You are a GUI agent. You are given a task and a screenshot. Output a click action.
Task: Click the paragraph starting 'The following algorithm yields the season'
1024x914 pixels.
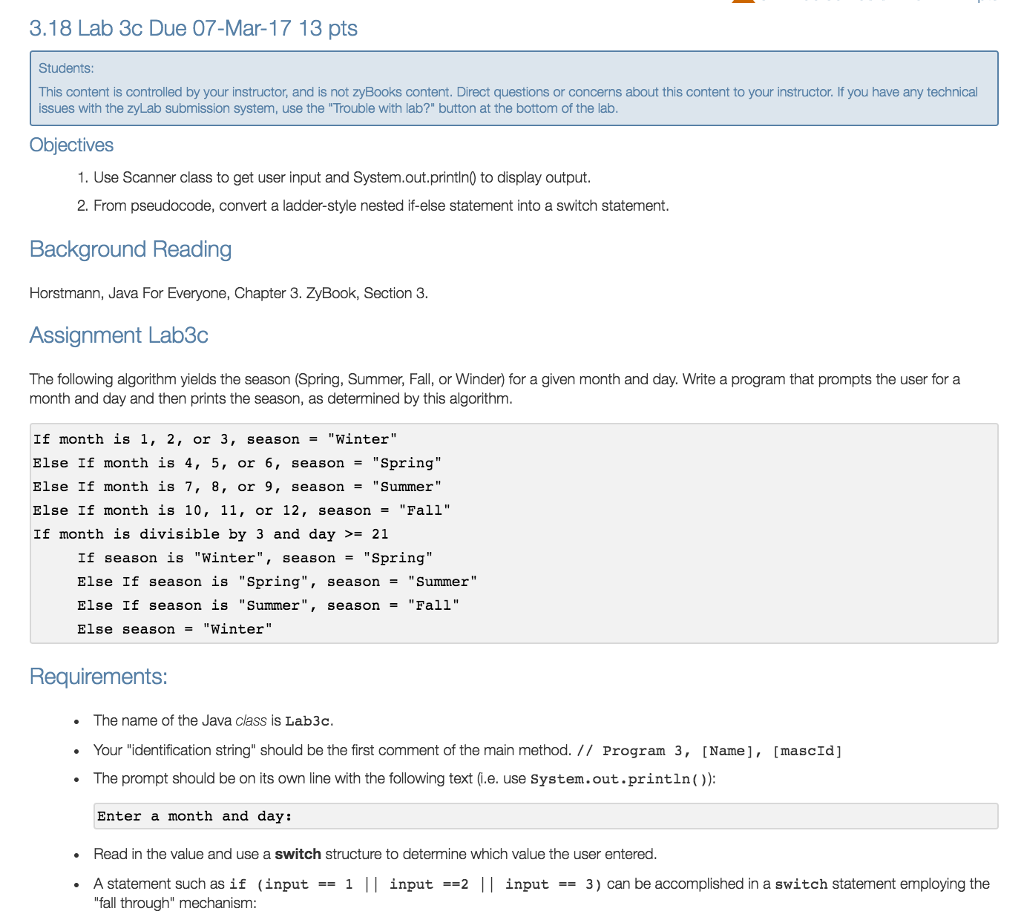(x=494, y=389)
